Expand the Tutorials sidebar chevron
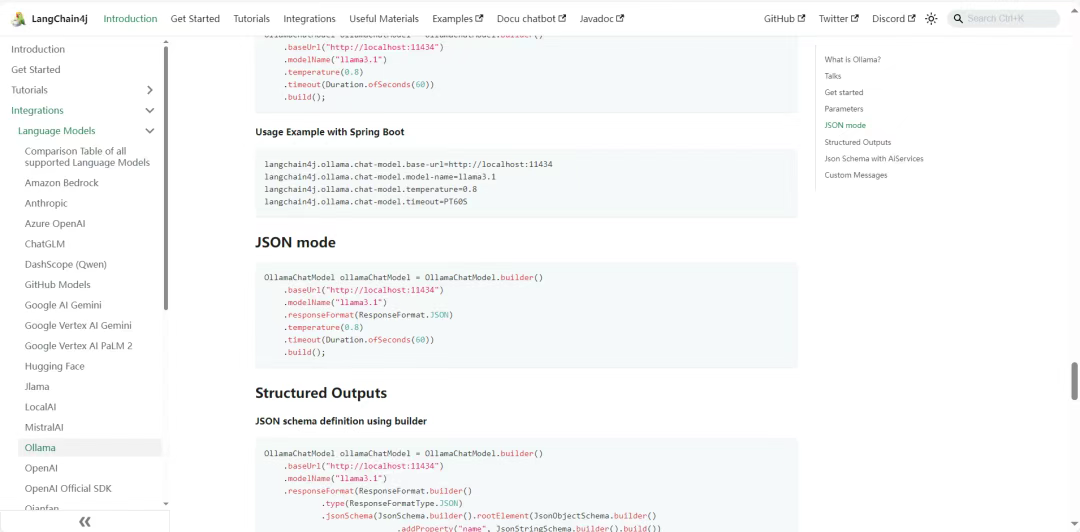The height and width of the screenshot is (532, 1080). coord(149,90)
